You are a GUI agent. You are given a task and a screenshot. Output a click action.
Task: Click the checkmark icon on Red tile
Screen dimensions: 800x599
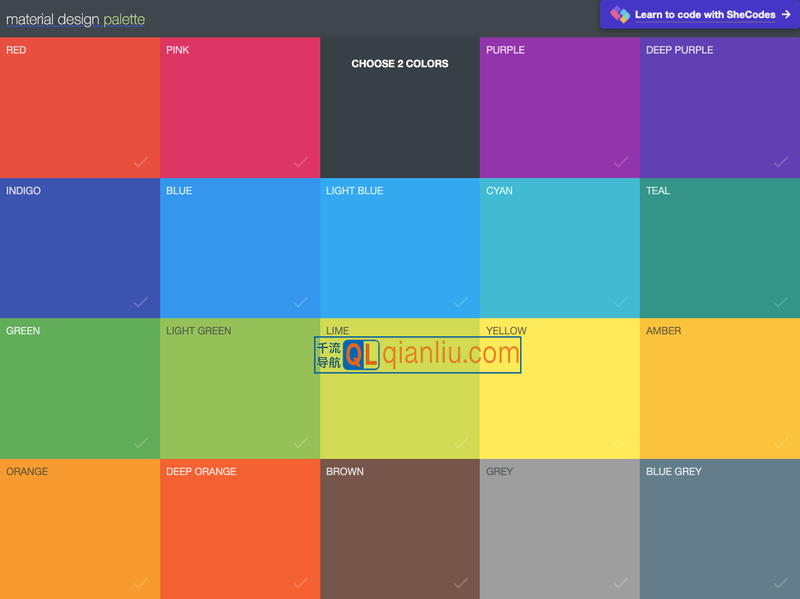click(141, 162)
